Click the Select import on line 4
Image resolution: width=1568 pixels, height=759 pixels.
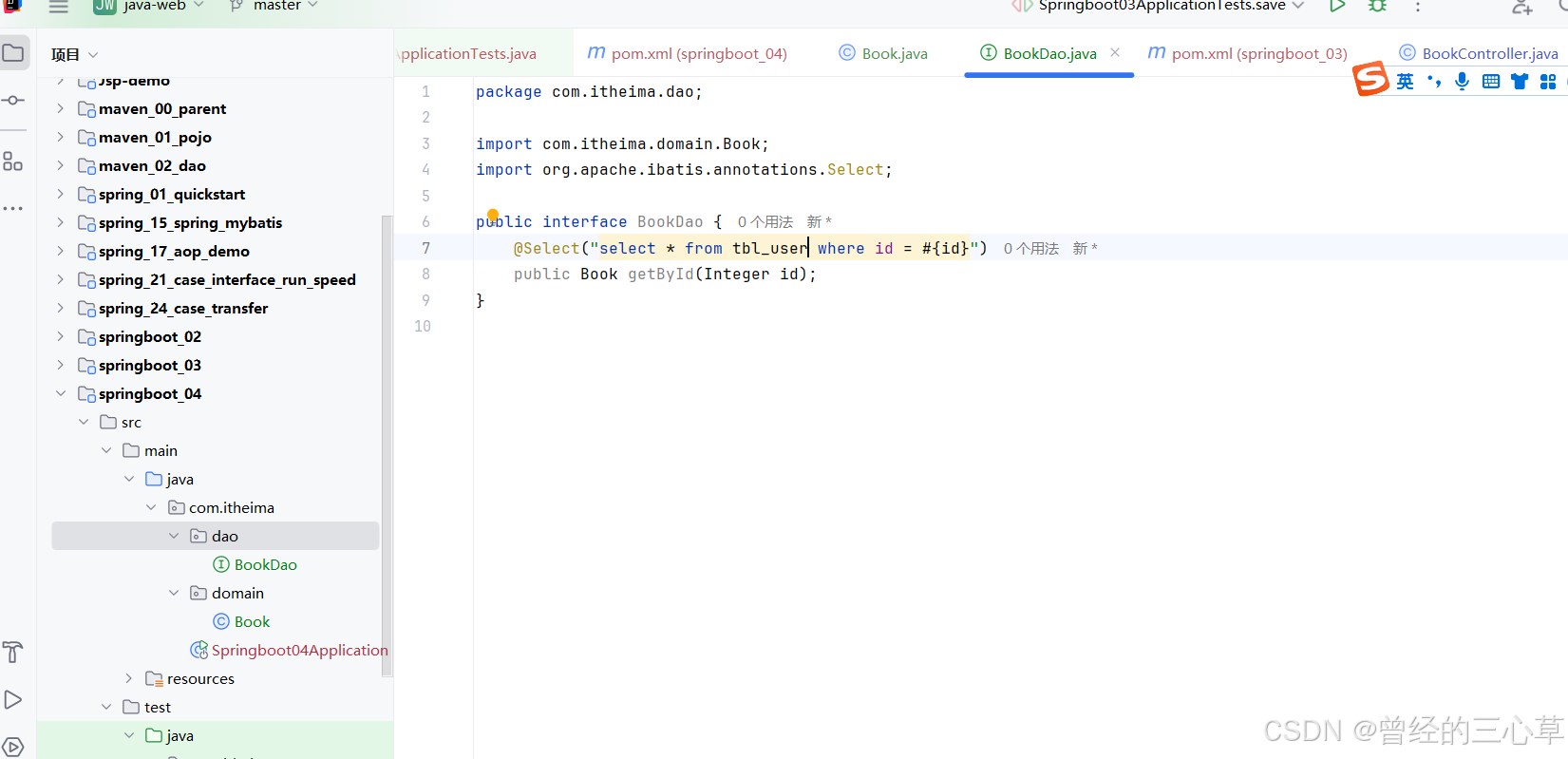click(x=856, y=170)
